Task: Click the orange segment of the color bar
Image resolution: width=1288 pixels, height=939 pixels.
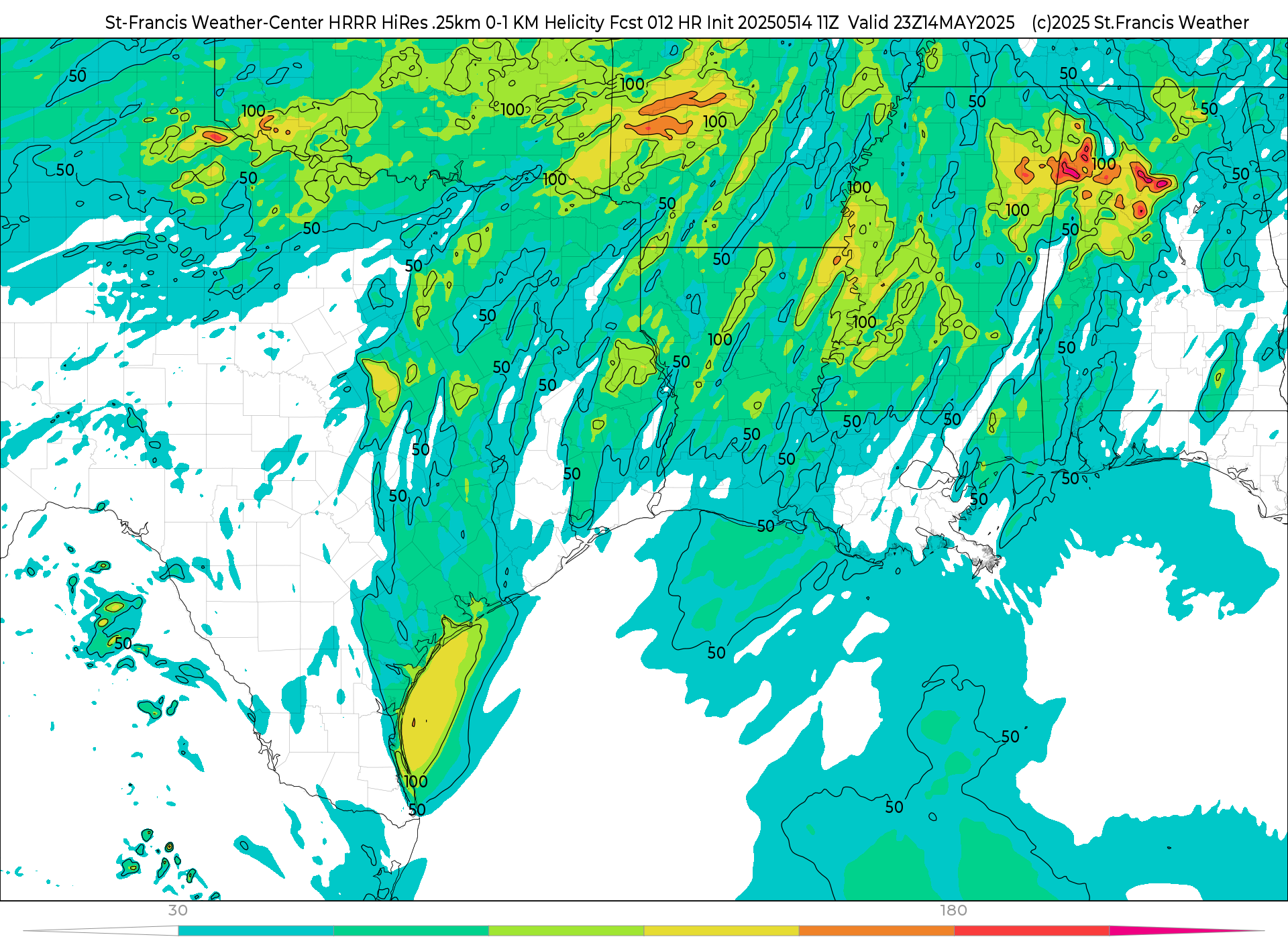Action: [876, 931]
